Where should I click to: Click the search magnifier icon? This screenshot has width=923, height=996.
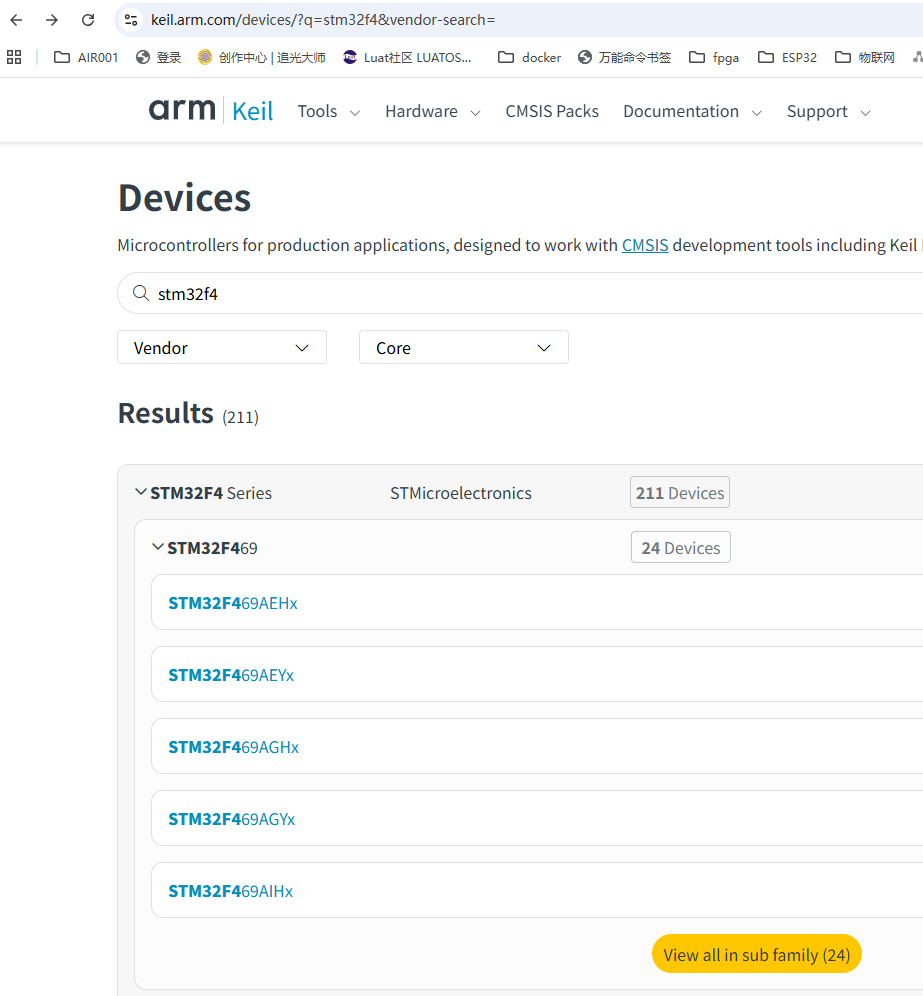pos(140,293)
